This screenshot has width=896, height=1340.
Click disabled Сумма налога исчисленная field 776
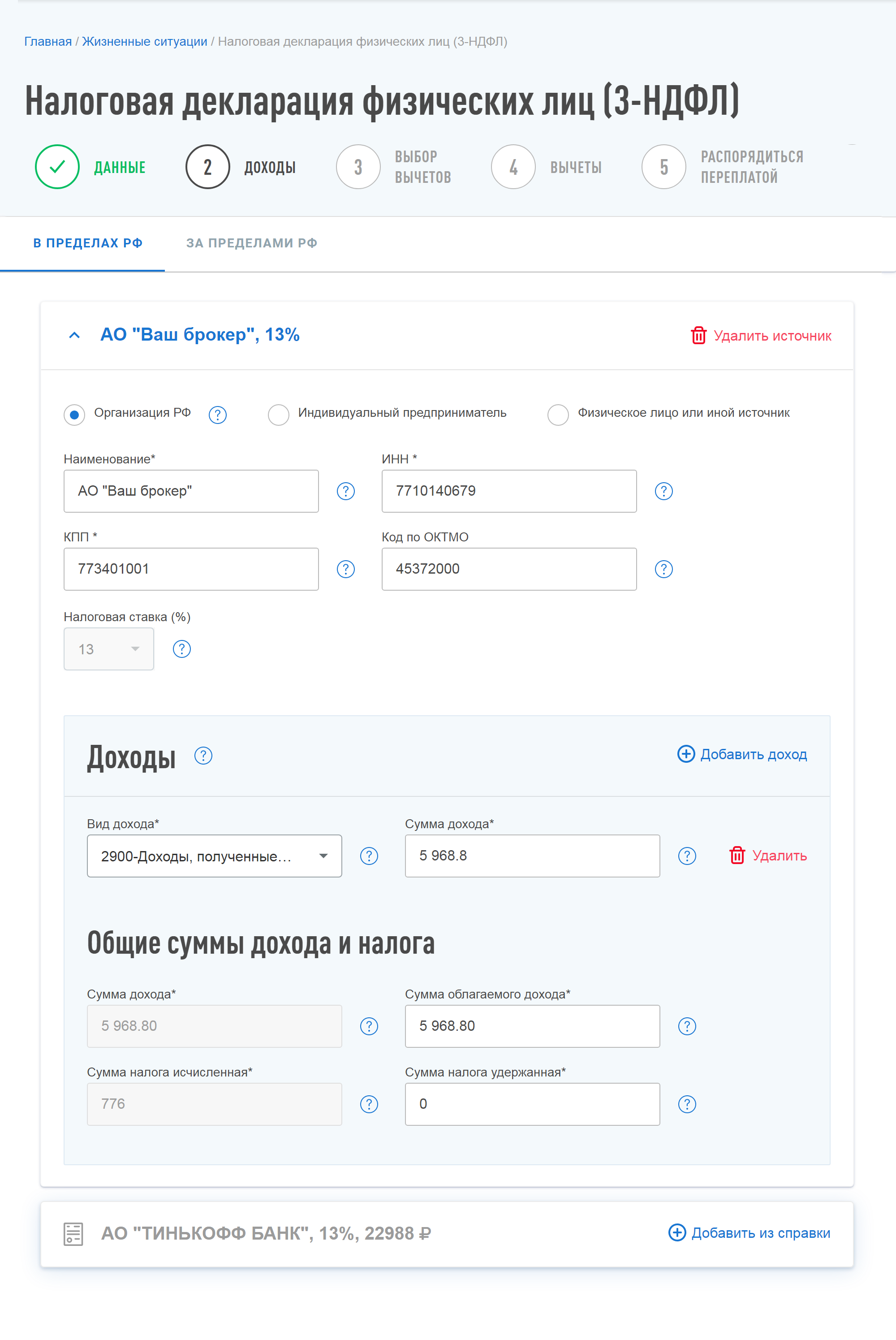click(x=214, y=1104)
